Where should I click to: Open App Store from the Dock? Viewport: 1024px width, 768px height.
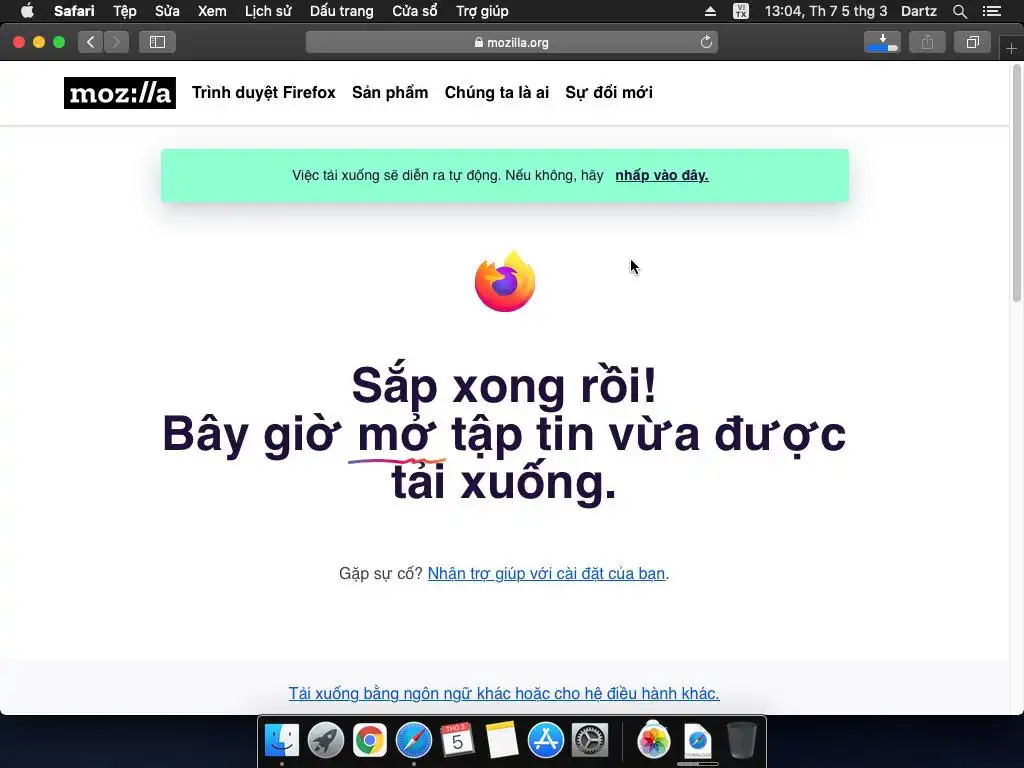545,741
